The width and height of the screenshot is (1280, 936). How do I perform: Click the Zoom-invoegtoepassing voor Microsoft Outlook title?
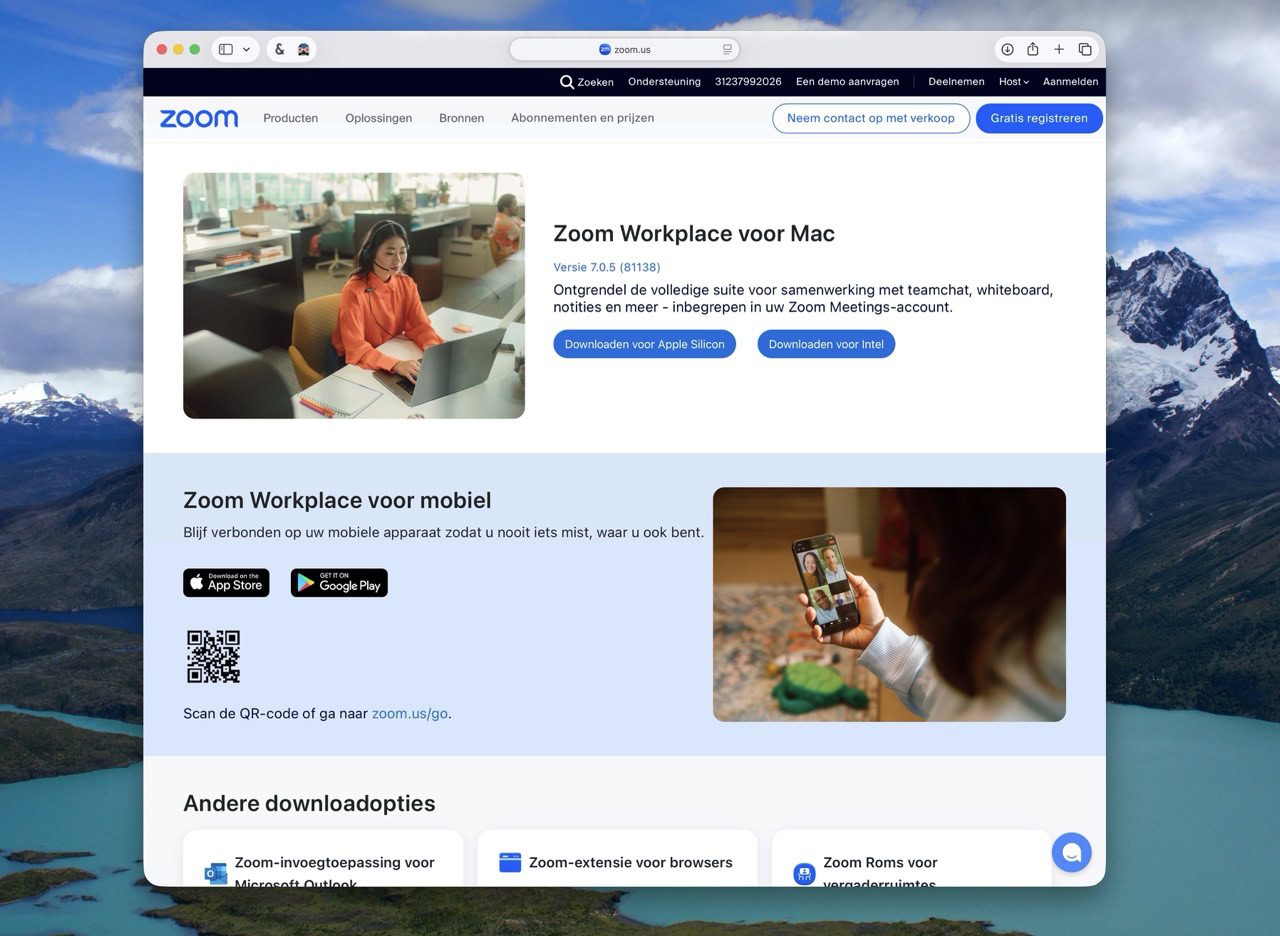(x=335, y=870)
